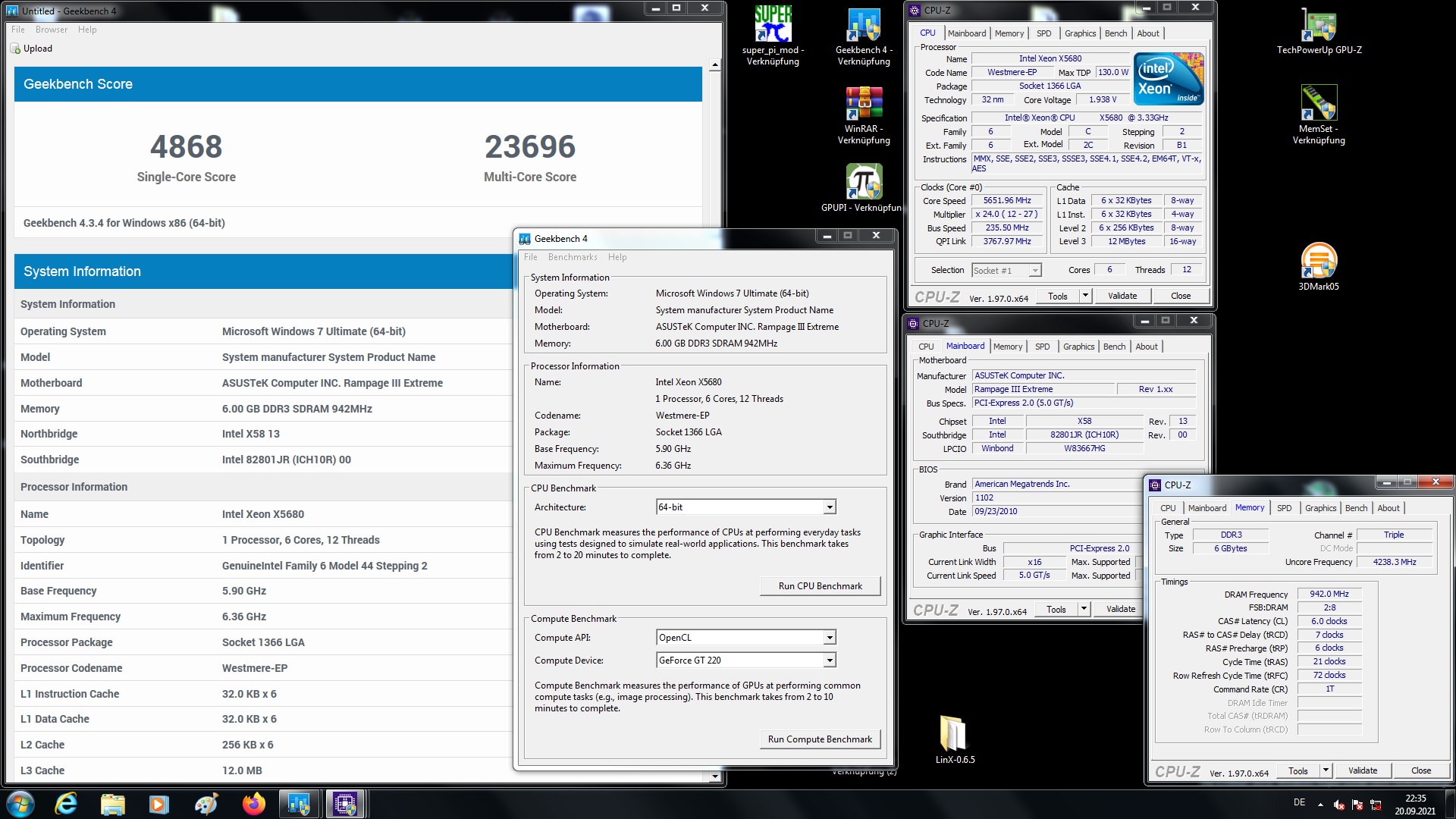Show hidden tray icons arrow
Image resolution: width=1456 pixels, height=819 pixels.
pos(1320,804)
